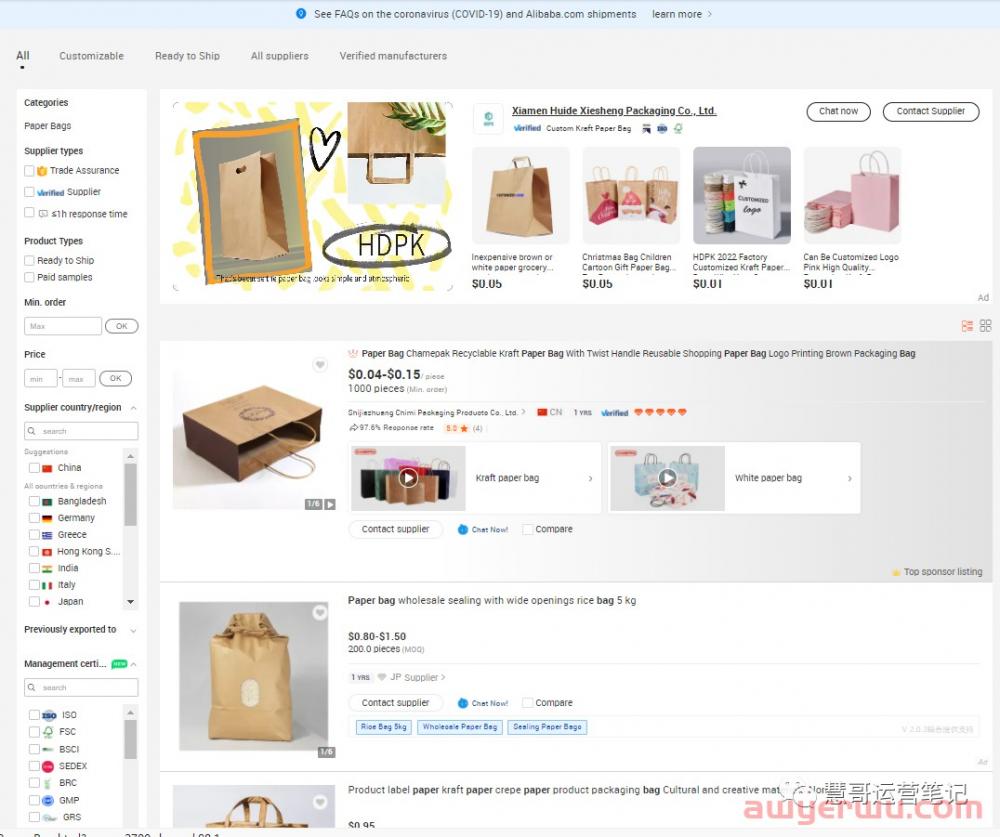Switch to the Customizable tab
Viewport: 1000px width, 837px height.
pos(91,56)
